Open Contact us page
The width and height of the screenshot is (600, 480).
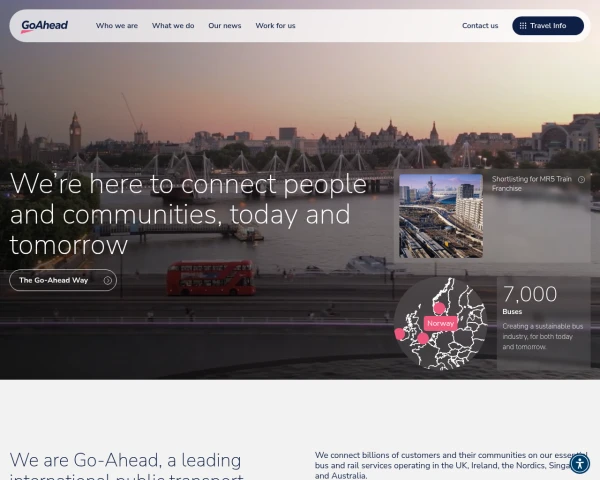click(480, 26)
